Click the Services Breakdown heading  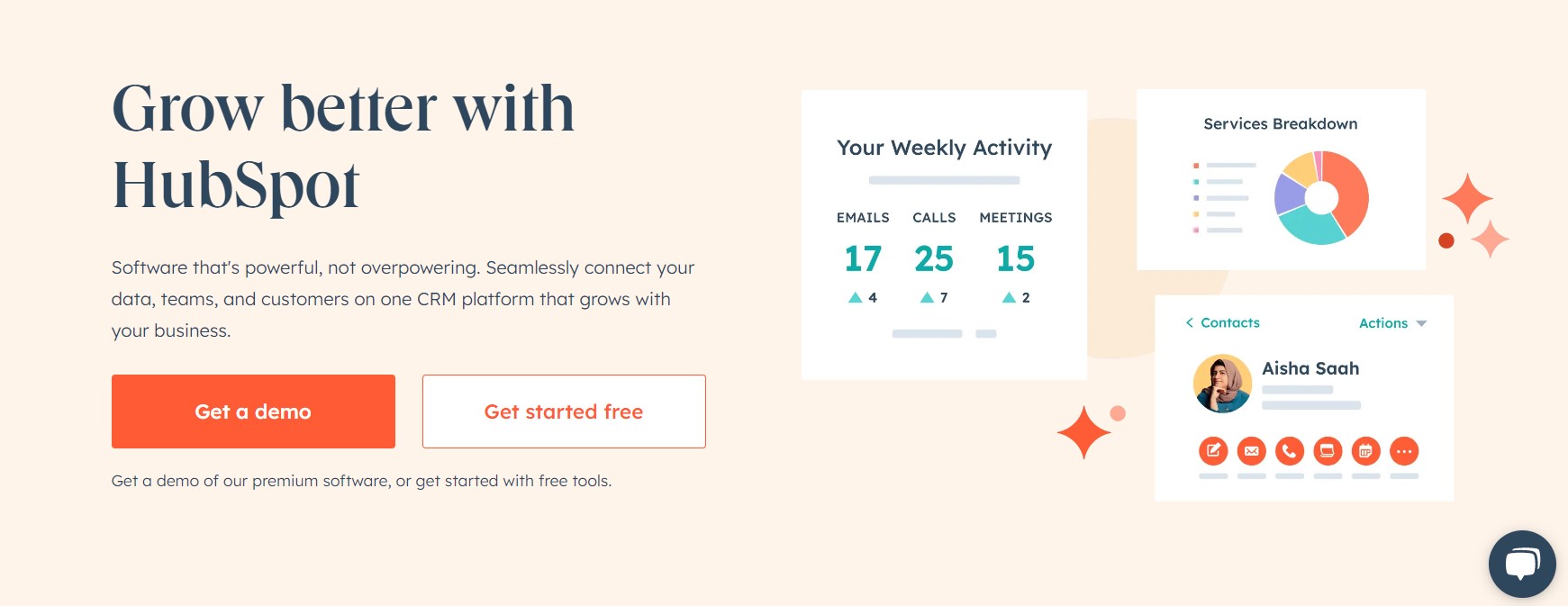[1281, 123]
